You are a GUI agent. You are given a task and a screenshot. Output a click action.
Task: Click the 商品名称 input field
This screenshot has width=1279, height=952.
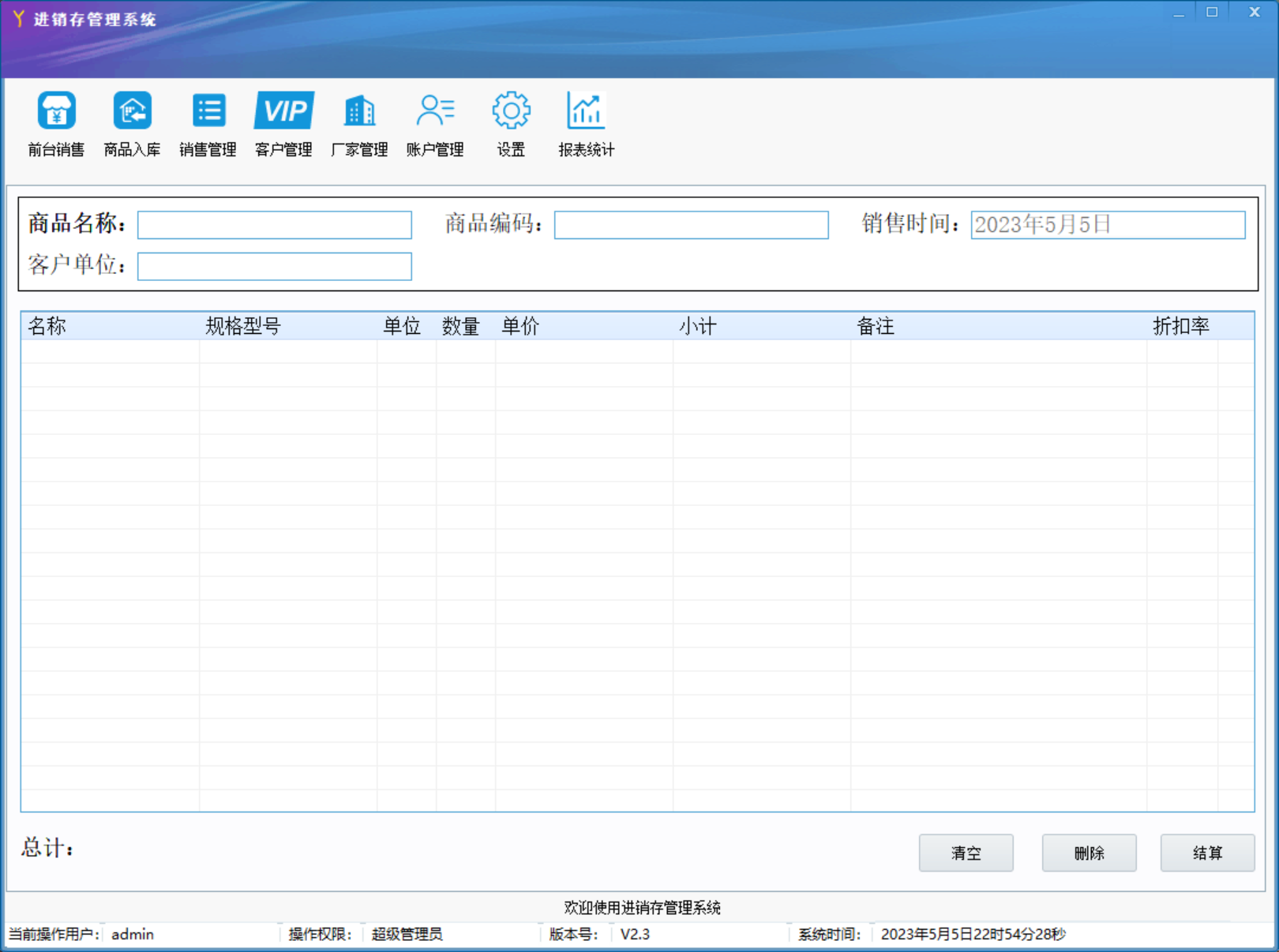pyautogui.click(x=274, y=225)
